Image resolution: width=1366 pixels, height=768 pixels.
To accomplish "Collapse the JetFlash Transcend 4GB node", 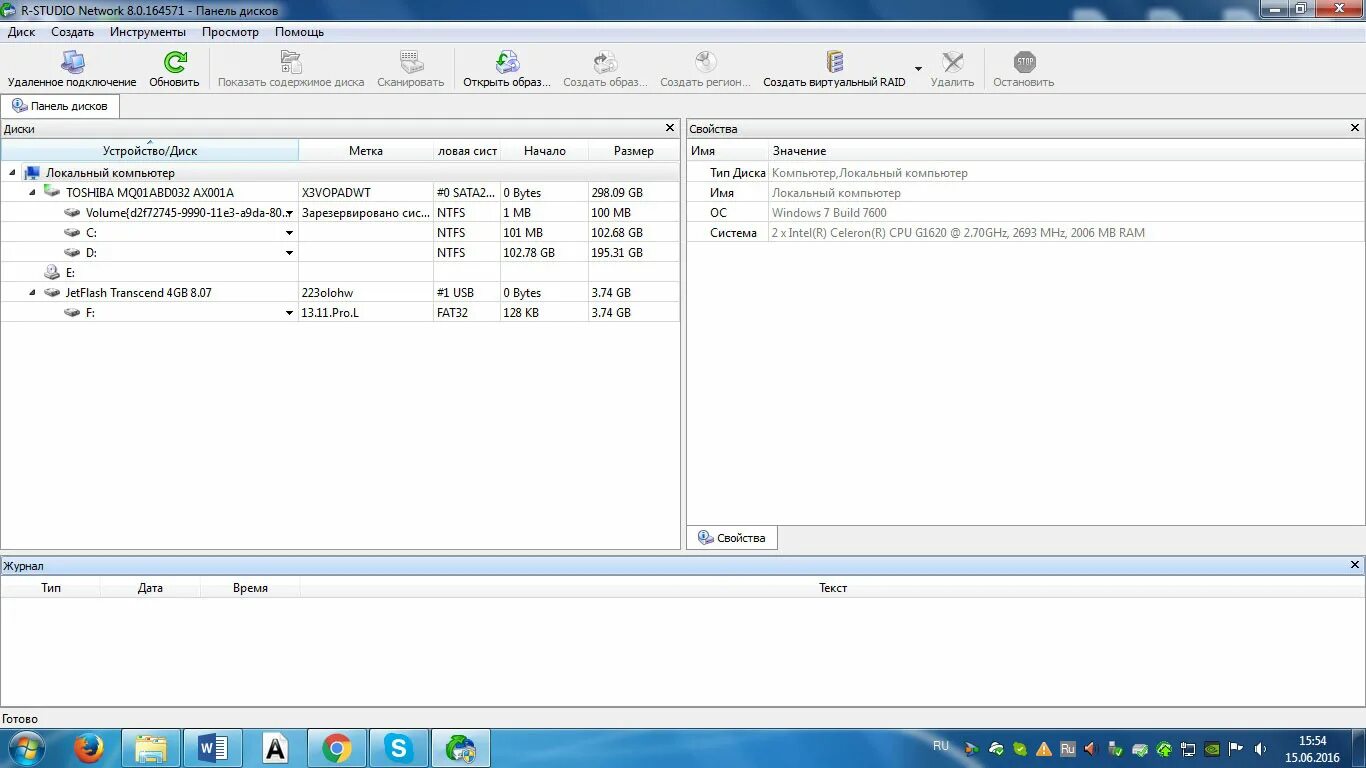I will (32, 292).
